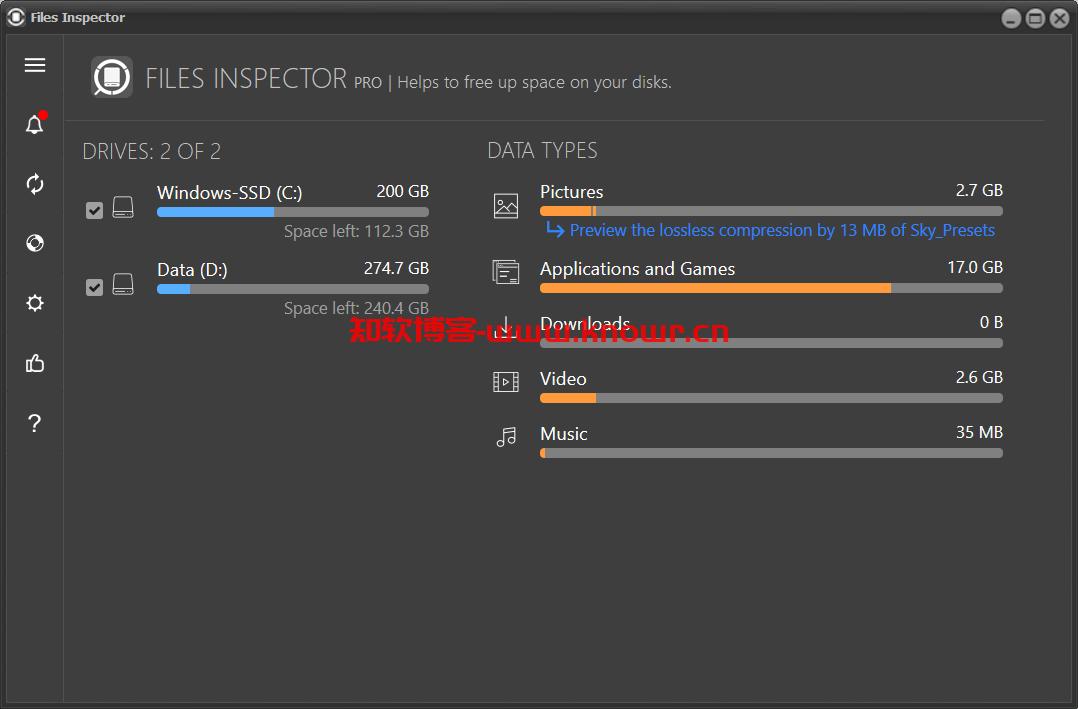1078x709 pixels.
Task: Click Space left: 240.4 GB text
Action: 356,308
